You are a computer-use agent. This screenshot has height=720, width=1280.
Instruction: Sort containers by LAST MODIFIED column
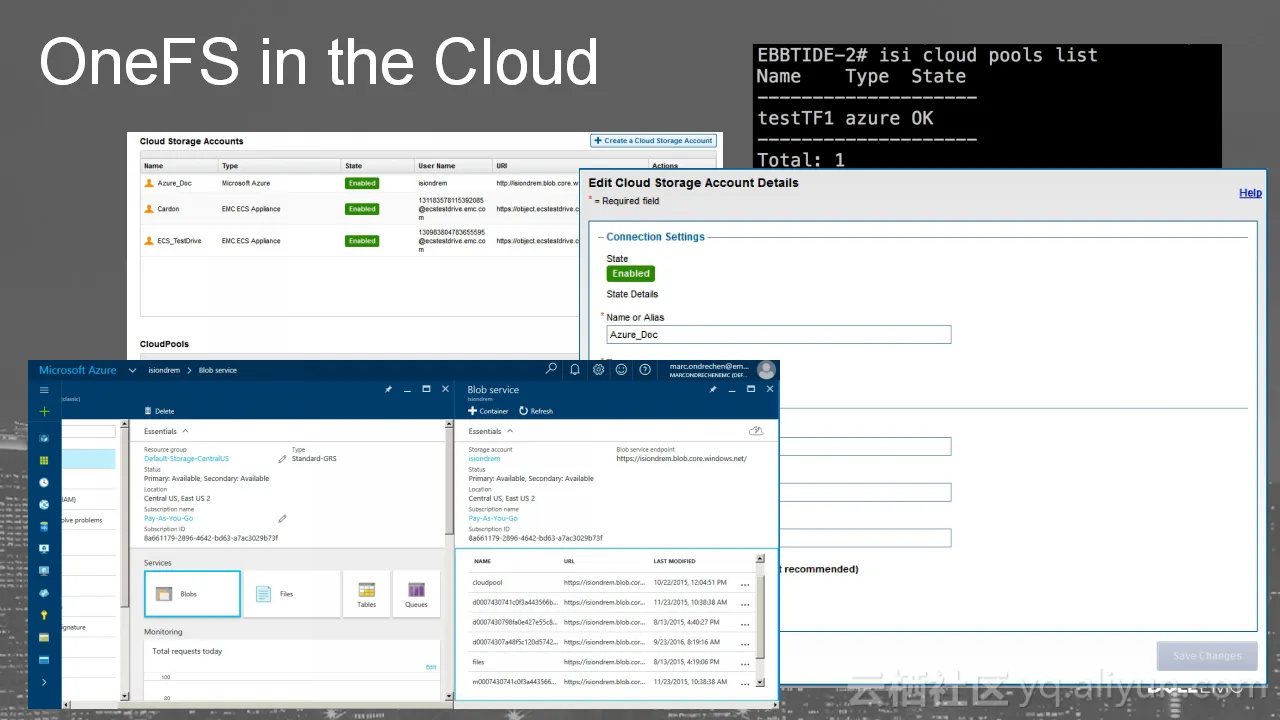(674, 561)
